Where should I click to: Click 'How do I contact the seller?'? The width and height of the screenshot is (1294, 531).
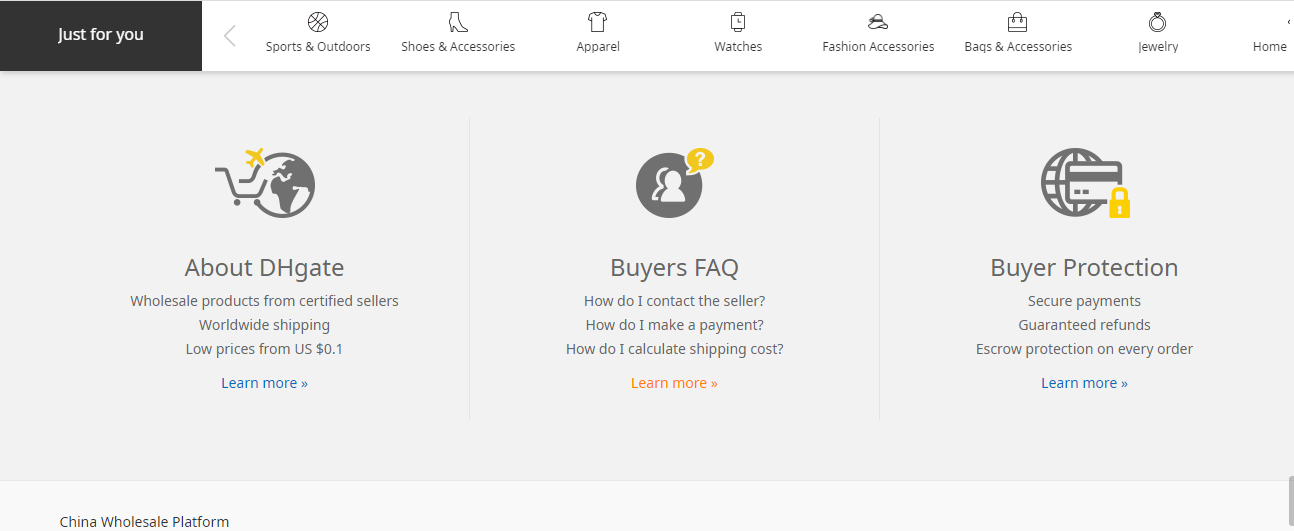pyautogui.click(x=674, y=301)
